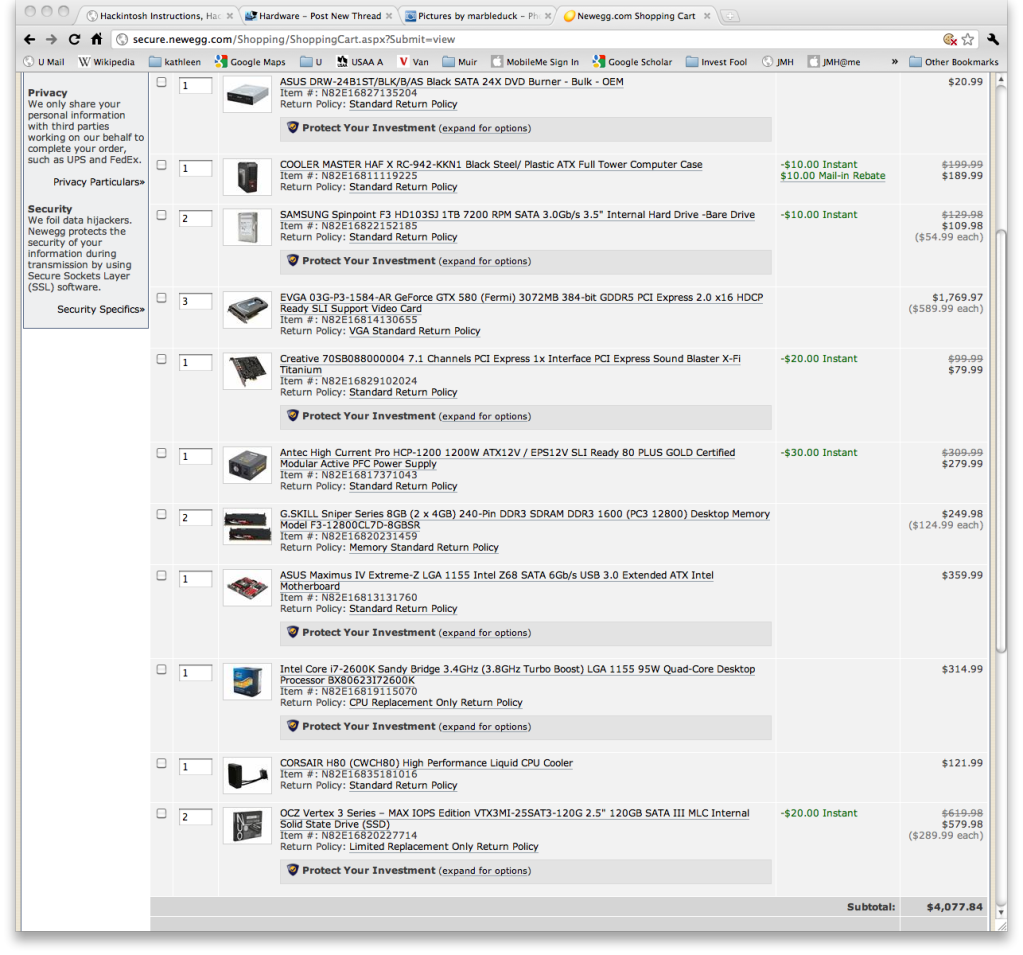Open the CORSAIR H80 Liquid CPU Cooler link
This screenshot has height=955, width=1023.
pyautogui.click(x=426, y=763)
